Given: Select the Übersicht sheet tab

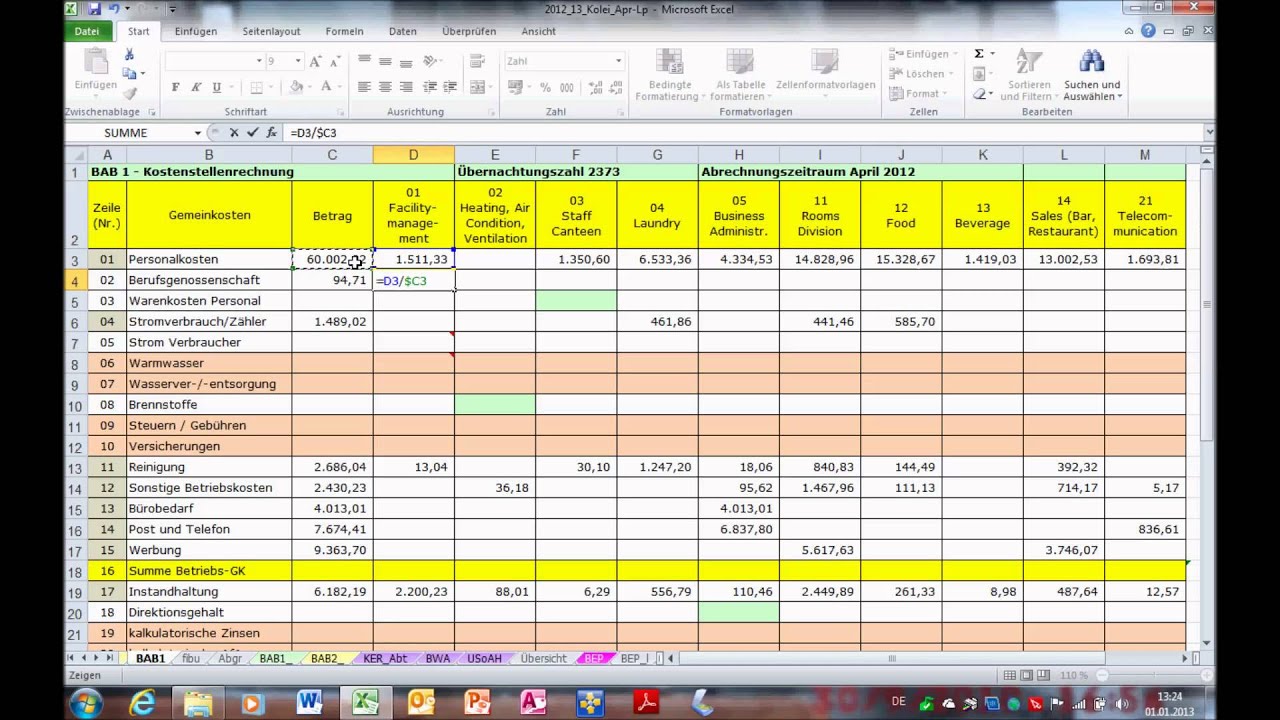Looking at the screenshot, I should 543,659.
